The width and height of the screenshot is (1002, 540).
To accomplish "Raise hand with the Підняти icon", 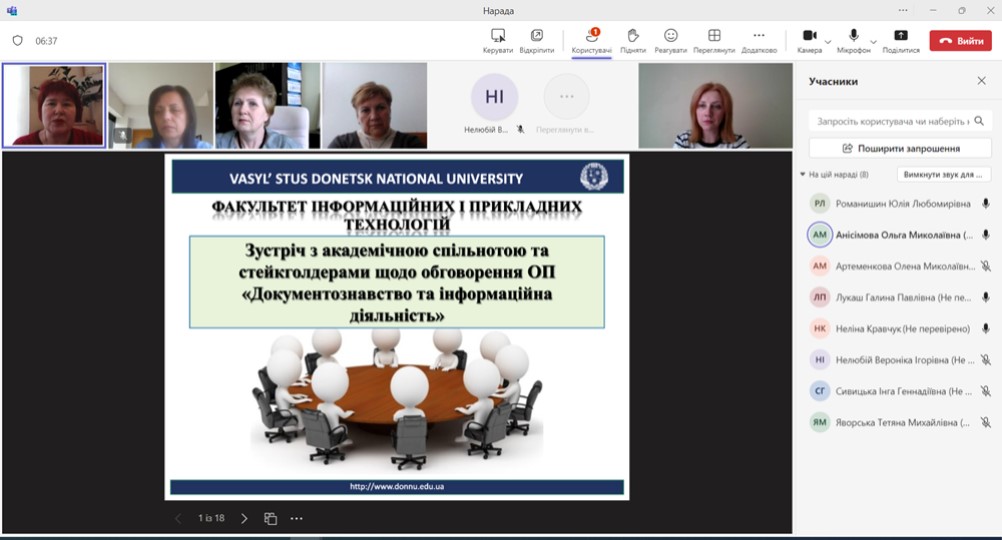I will pyautogui.click(x=632, y=36).
